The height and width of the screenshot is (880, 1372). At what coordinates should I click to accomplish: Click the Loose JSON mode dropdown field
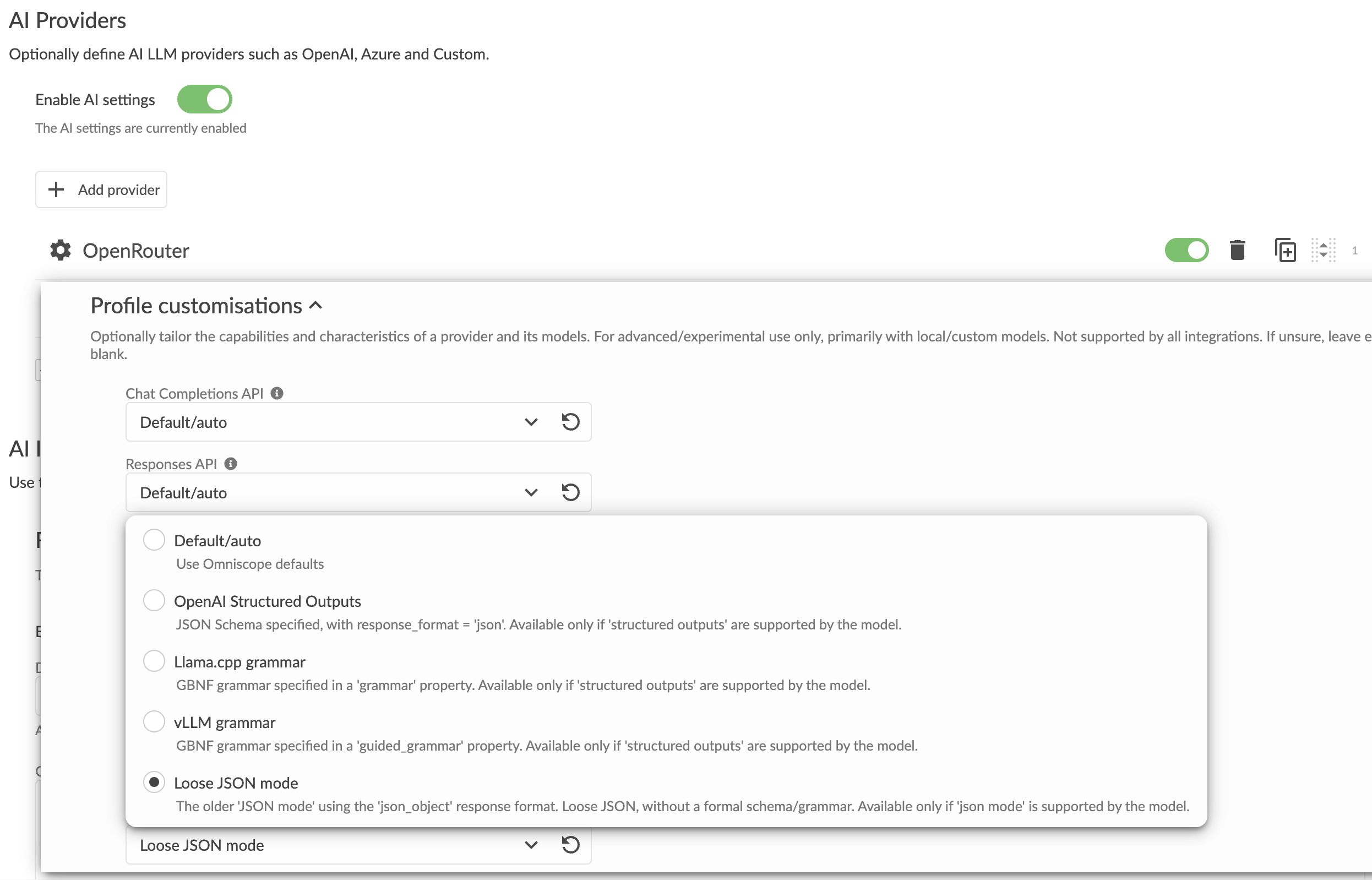point(331,845)
